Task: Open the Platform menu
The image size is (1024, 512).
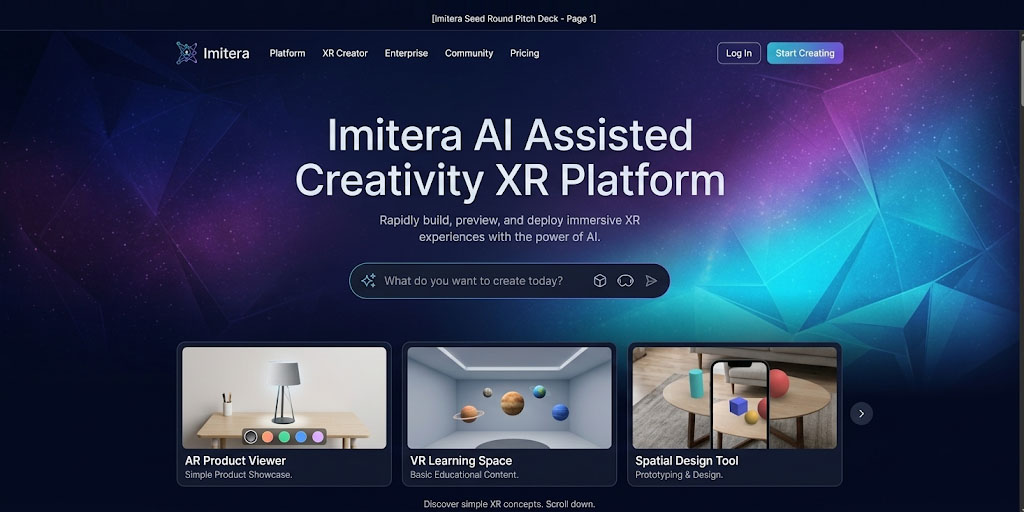Action: [287, 54]
